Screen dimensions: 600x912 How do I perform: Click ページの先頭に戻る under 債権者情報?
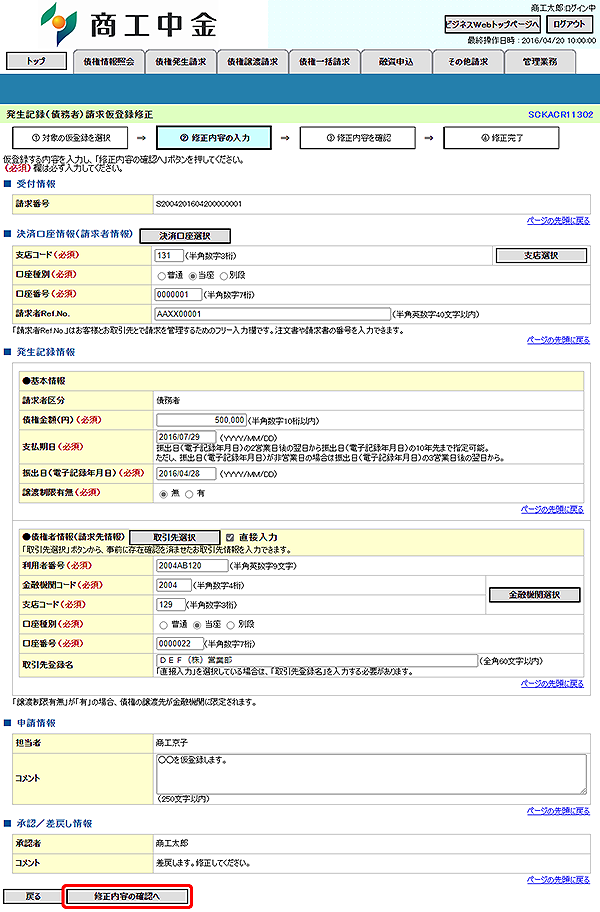(x=552, y=683)
